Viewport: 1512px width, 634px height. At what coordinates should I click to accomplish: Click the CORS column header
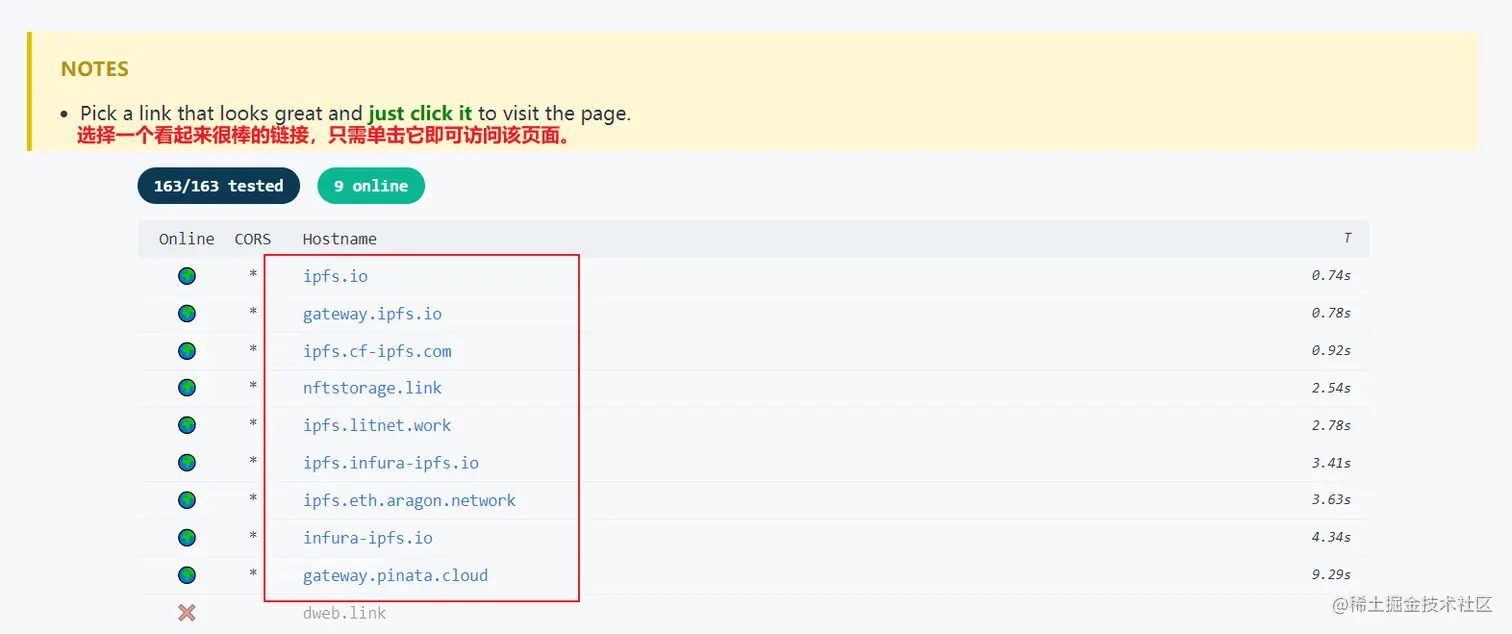point(253,239)
